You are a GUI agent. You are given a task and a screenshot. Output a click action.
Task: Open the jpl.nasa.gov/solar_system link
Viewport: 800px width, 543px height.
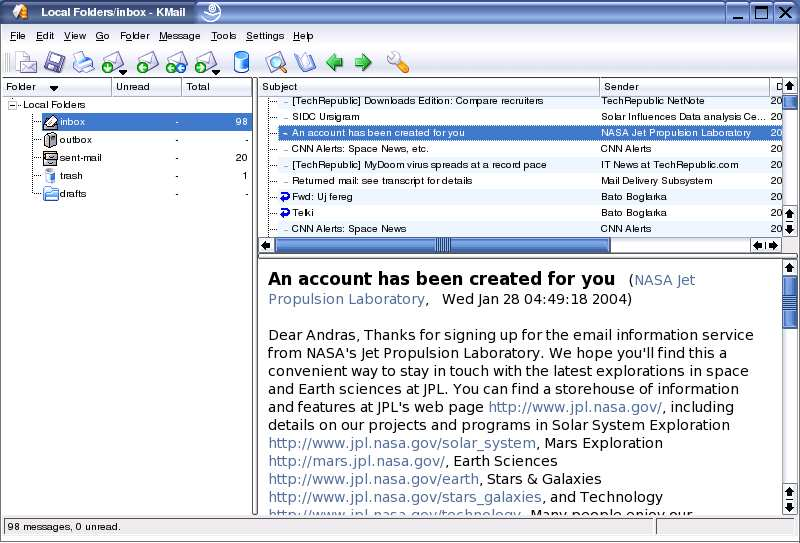(x=402, y=443)
